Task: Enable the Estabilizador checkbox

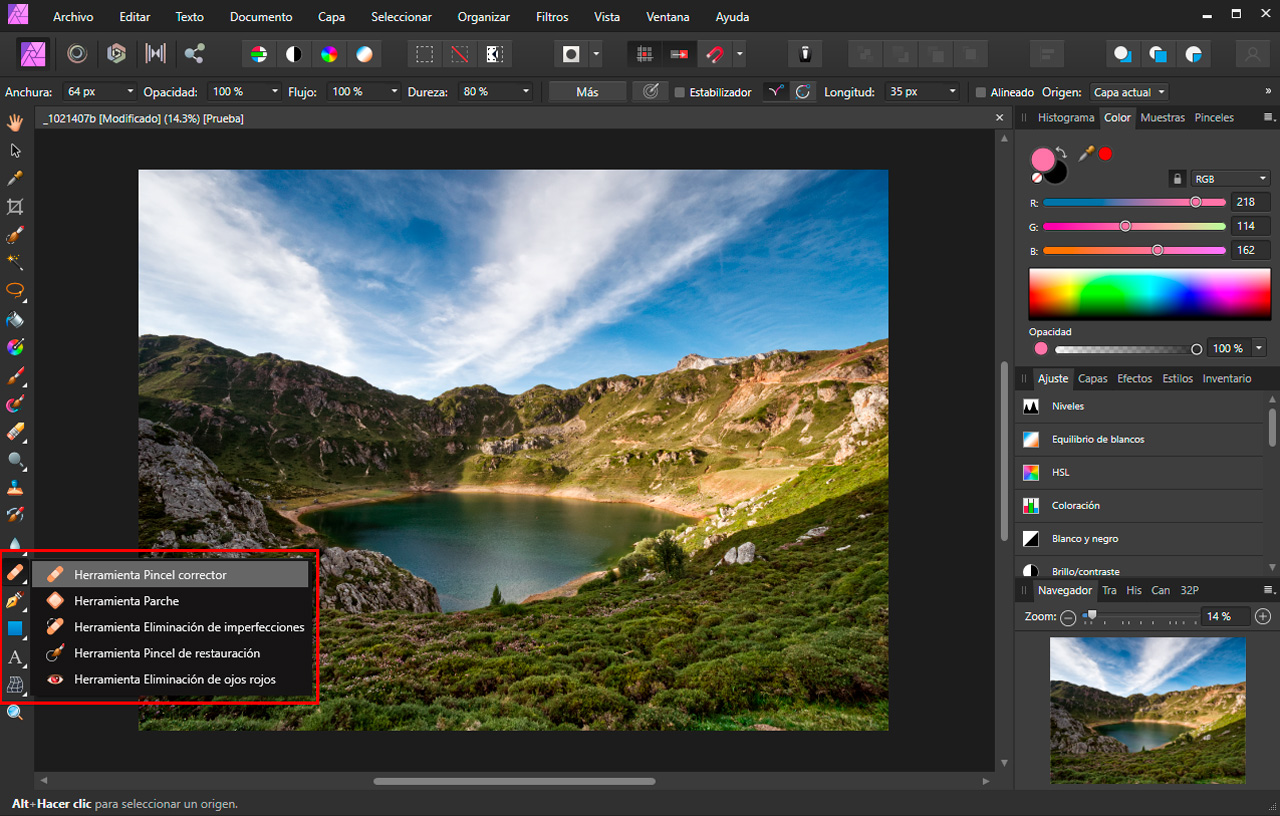Action: click(x=680, y=92)
